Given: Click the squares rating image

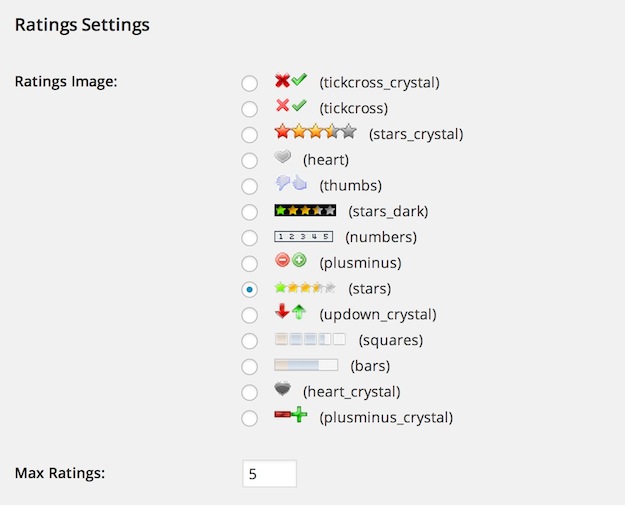Looking at the screenshot, I should point(310,339).
